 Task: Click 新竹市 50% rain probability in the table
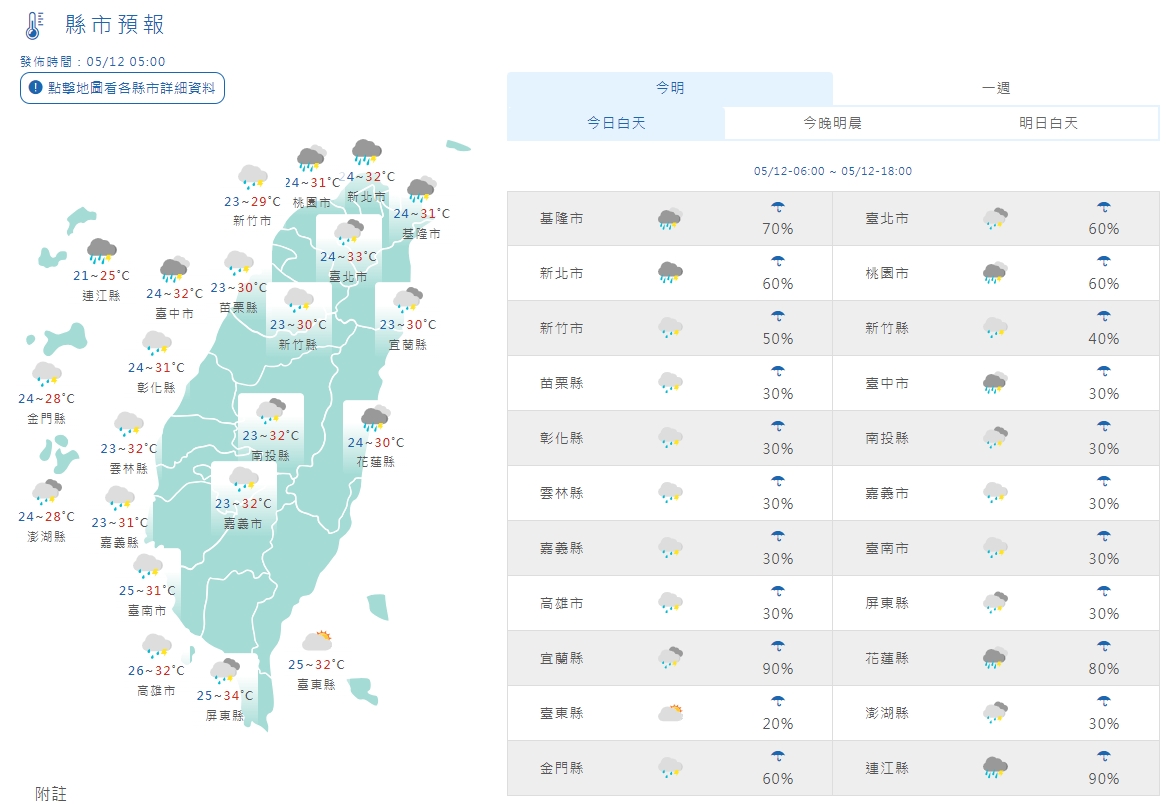point(778,338)
